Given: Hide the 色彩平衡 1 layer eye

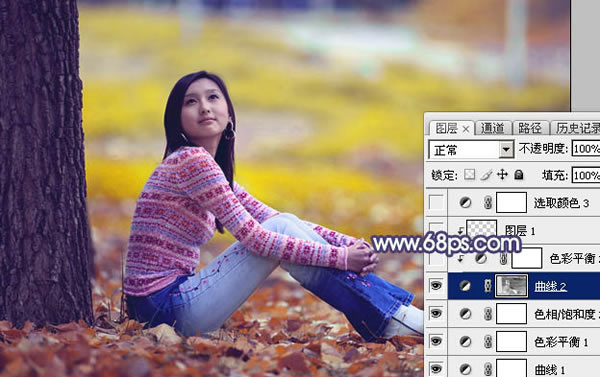Looking at the screenshot, I should pyautogui.click(x=436, y=341).
